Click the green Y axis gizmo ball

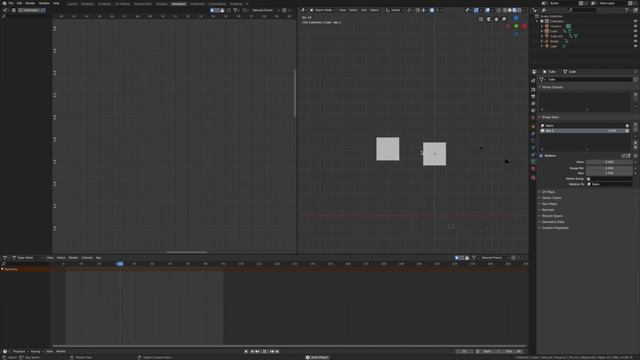click(516, 26)
